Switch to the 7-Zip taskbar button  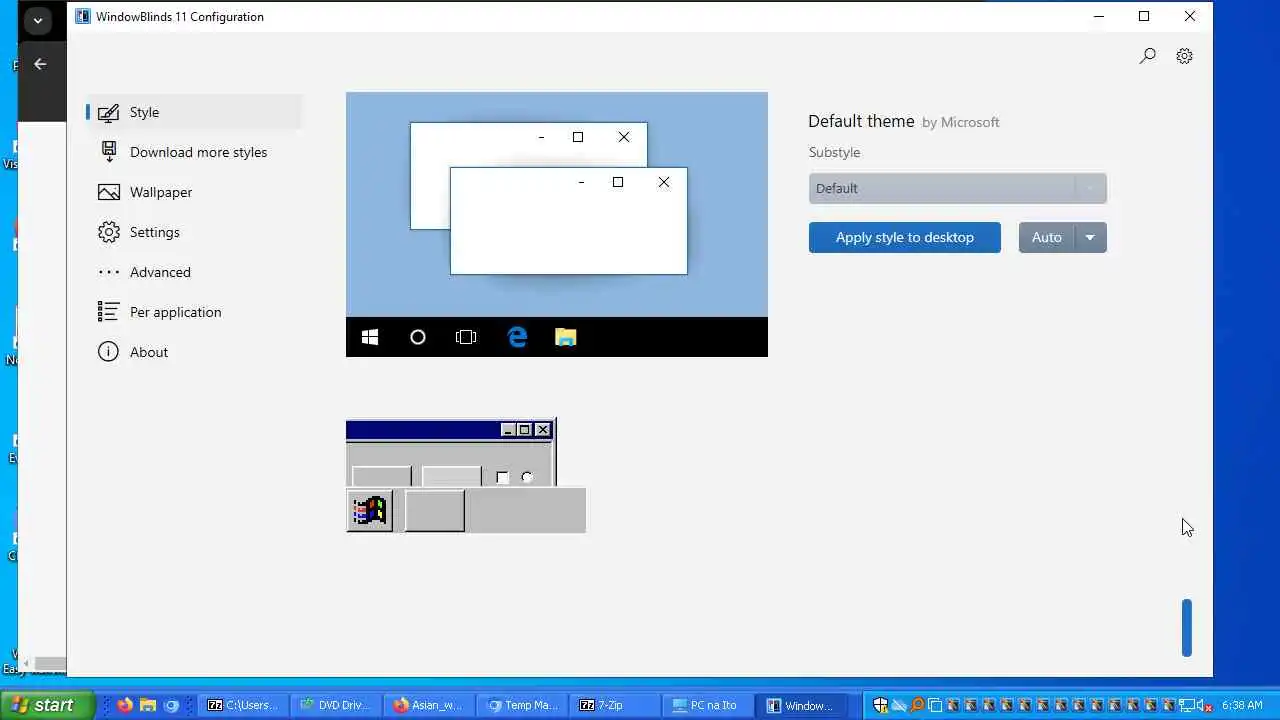click(x=615, y=705)
